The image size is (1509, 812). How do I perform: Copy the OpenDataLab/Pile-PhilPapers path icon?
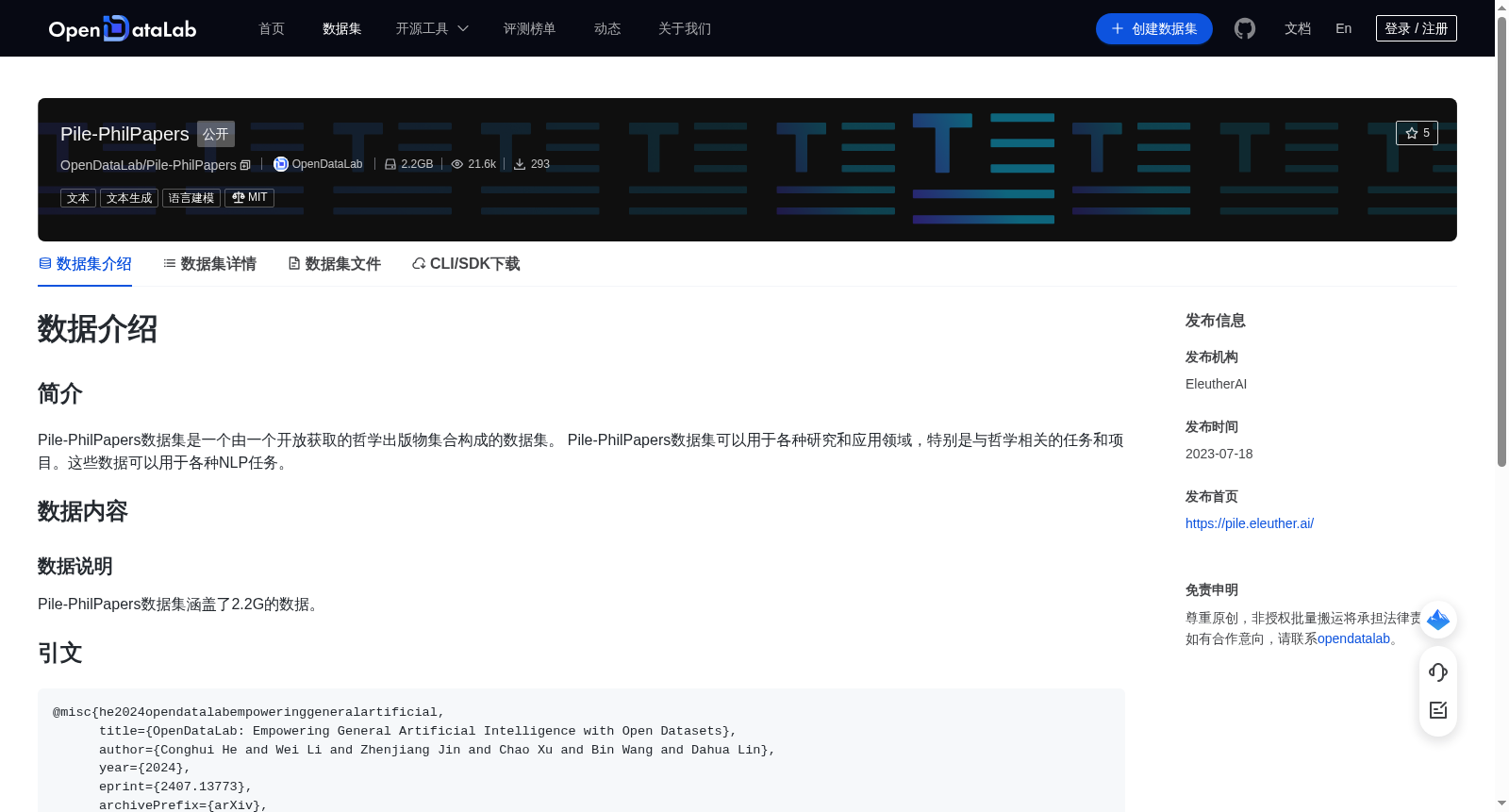click(245, 165)
